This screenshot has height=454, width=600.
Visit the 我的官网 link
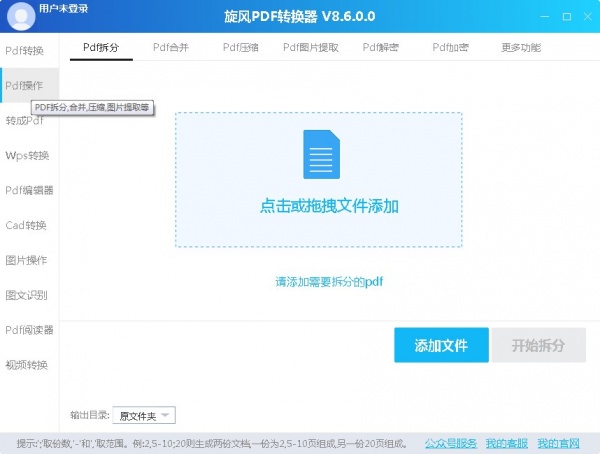558,443
